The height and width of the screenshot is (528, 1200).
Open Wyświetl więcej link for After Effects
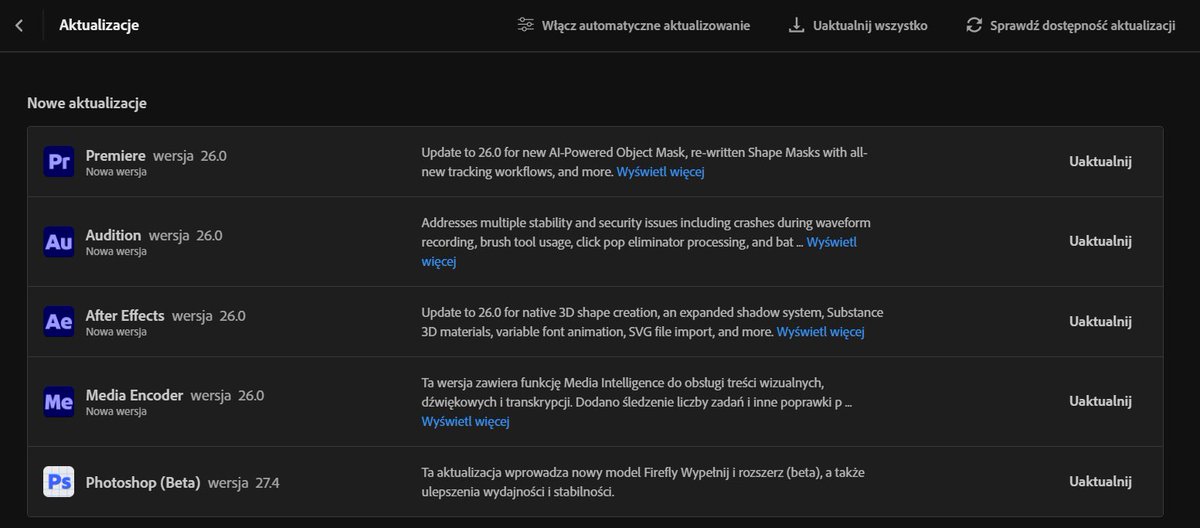click(x=820, y=332)
